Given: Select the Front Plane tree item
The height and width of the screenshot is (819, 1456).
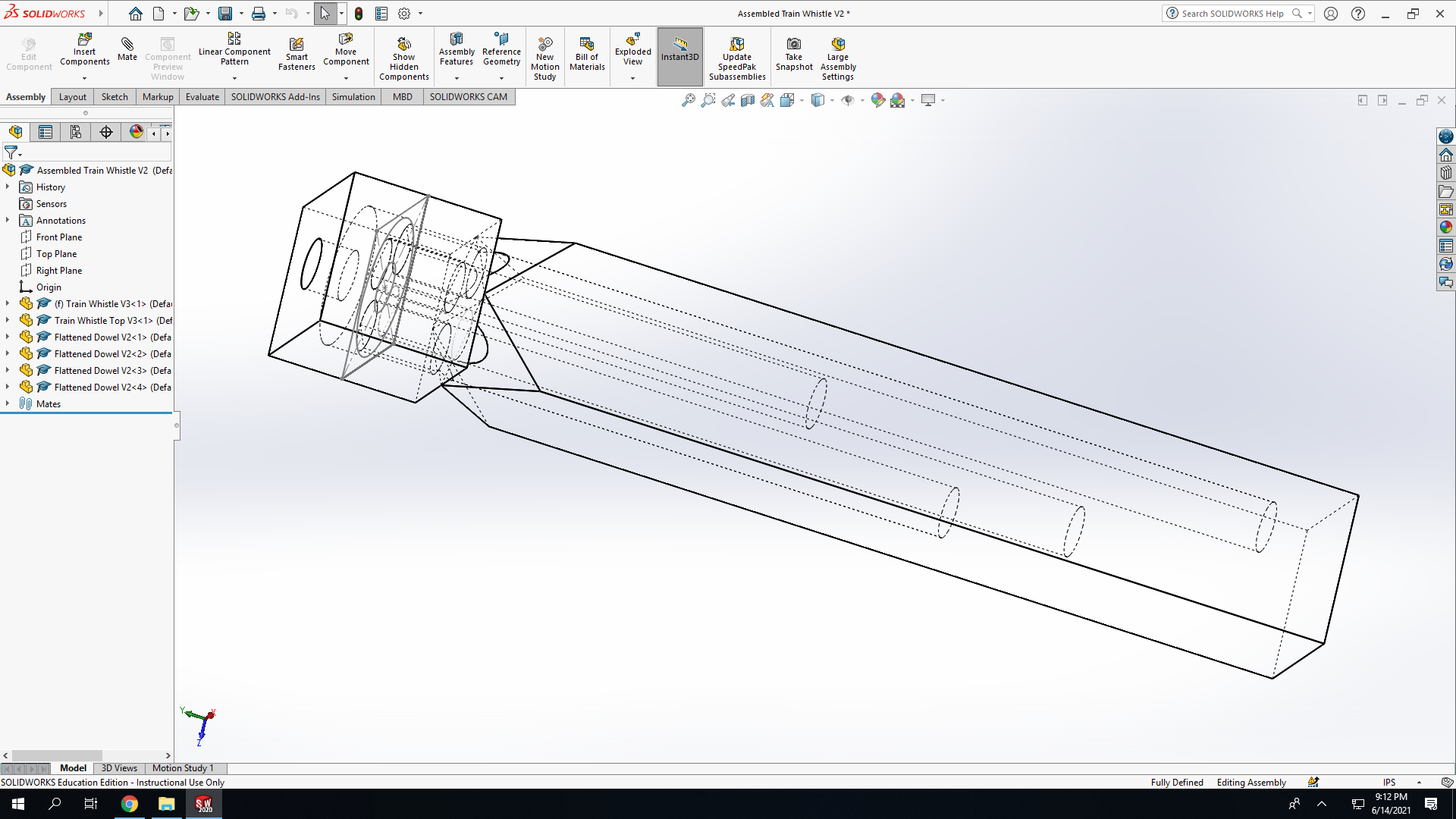Looking at the screenshot, I should (x=58, y=237).
